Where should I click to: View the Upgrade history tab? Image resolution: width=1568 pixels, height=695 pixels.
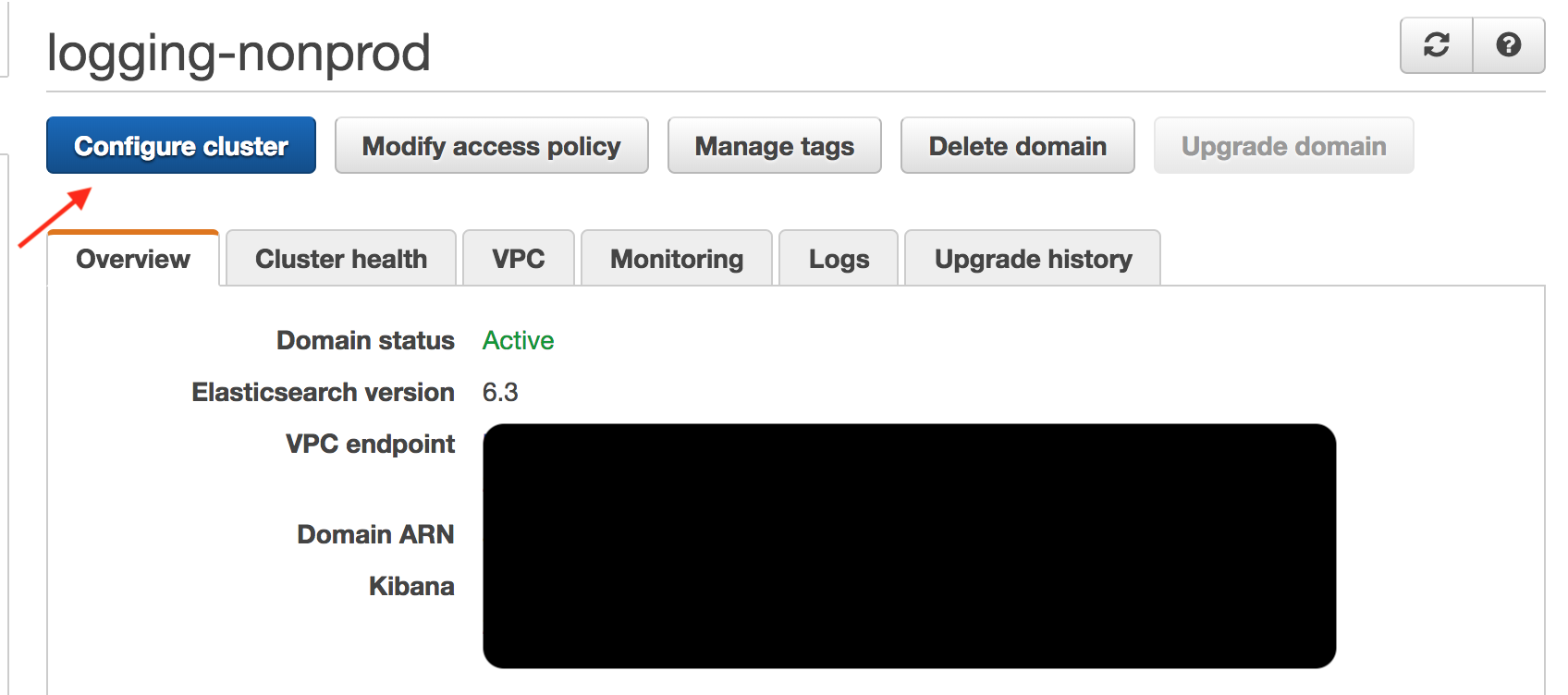click(x=1033, y=259)
